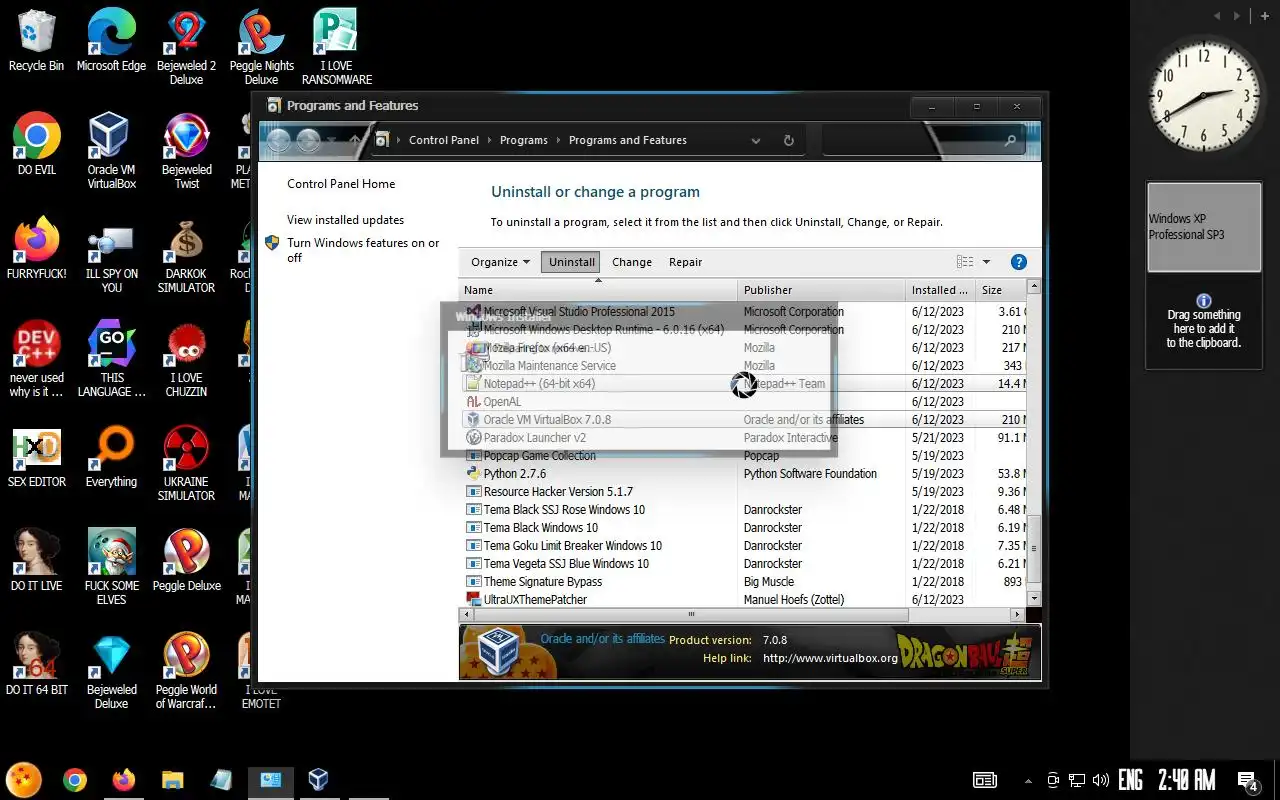This screenshot has width=1280, height=800.
Task: Sort list by Name column header
Action: [x=598, y=290]
